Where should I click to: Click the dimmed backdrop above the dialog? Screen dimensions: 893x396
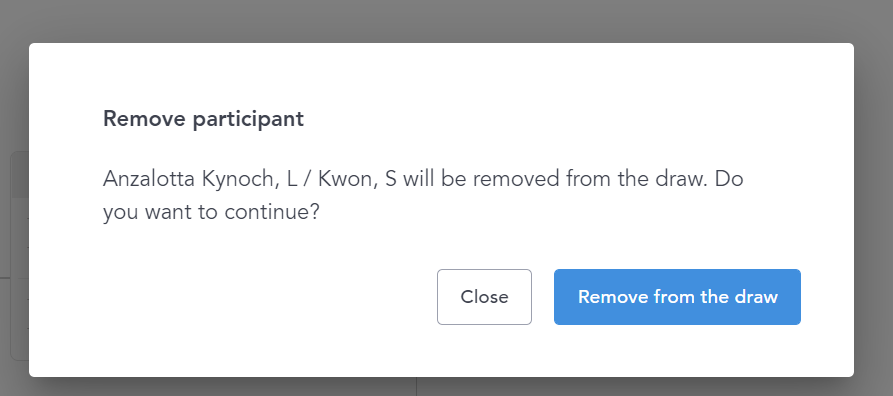(446, 21)
